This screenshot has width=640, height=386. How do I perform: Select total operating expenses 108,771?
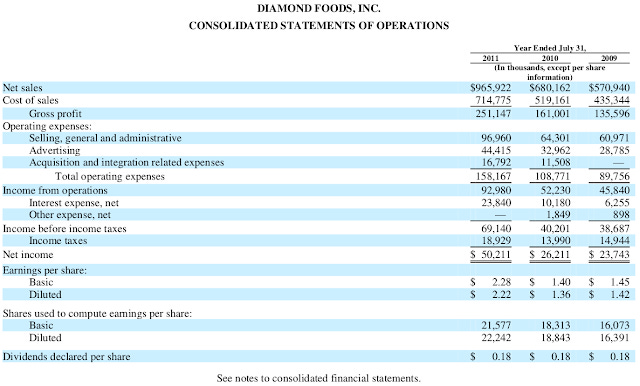pos(553,177)
